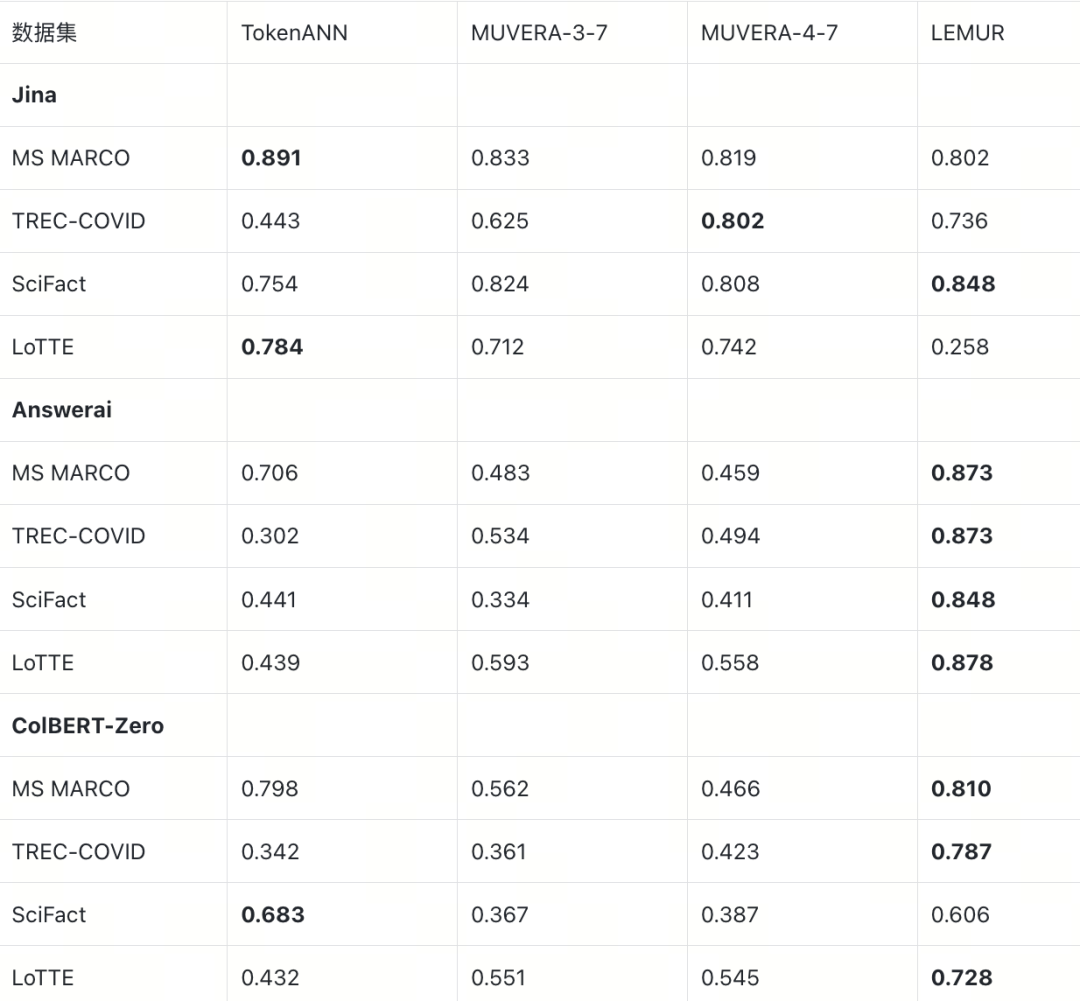Click the bold 0.728 LoTTE value

click(961, 978)
